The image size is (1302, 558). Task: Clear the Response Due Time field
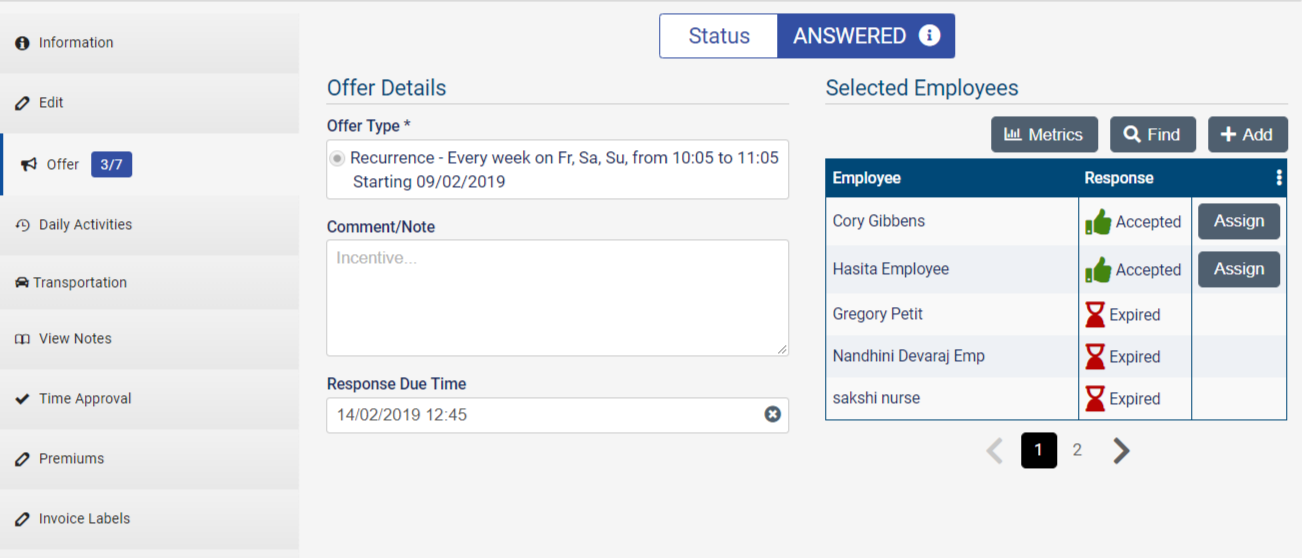tap(772, 414)
